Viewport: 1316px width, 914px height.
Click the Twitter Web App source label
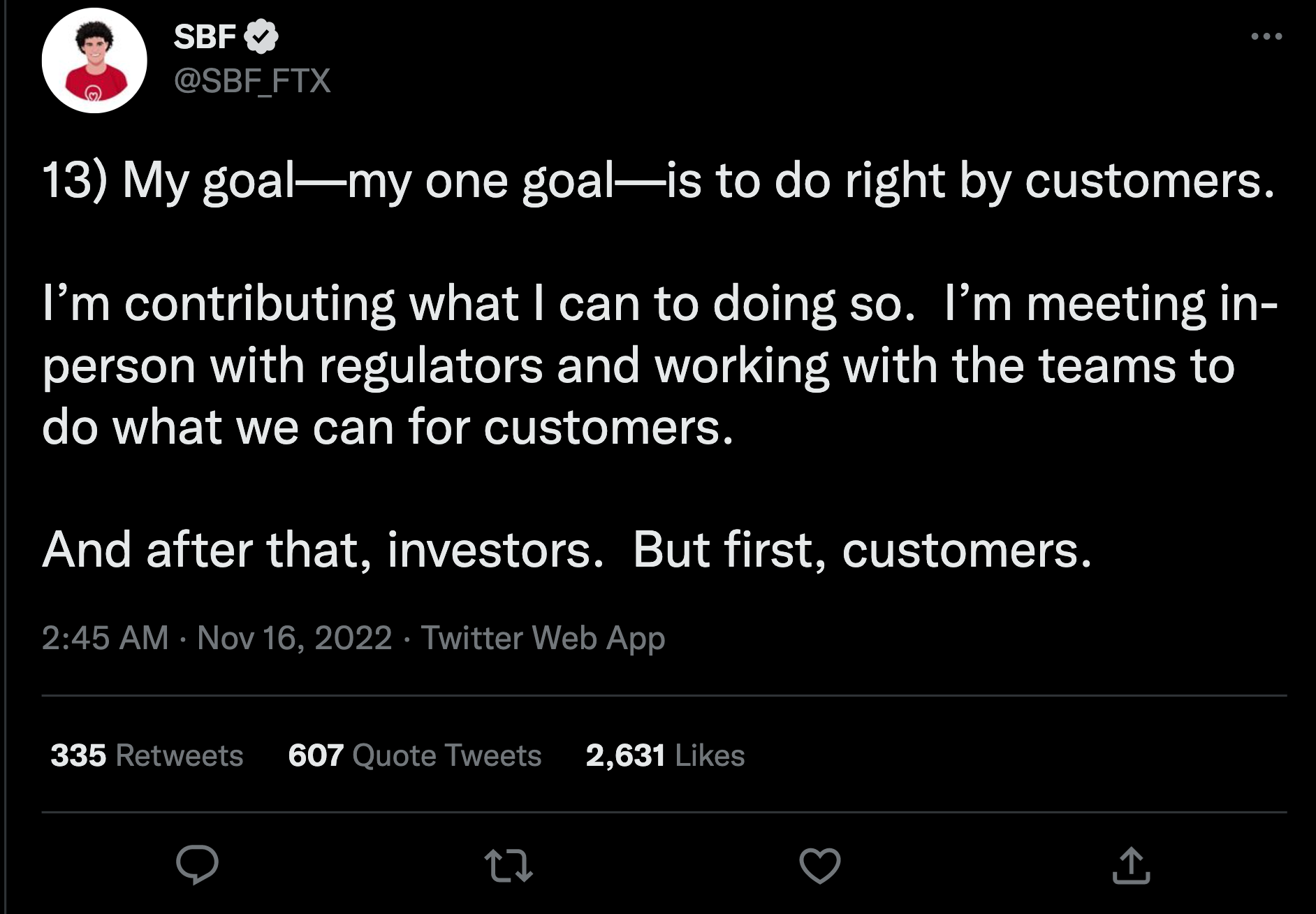point(543,638)
